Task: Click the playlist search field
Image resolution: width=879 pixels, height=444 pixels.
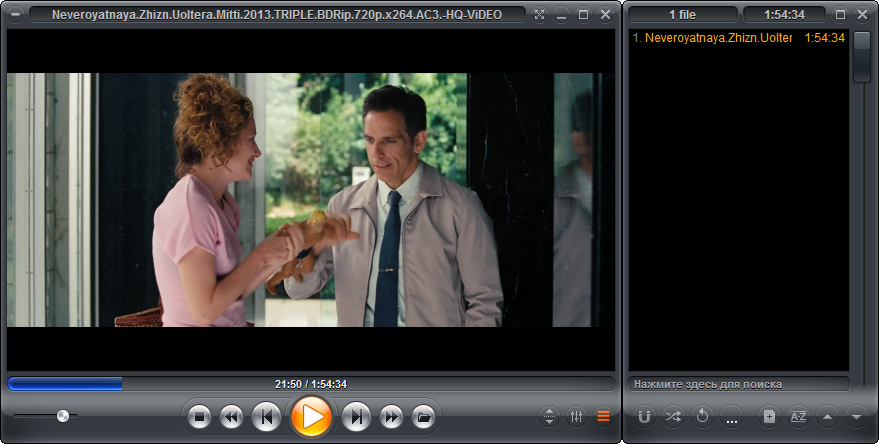Action: click(x=738, y=385)
